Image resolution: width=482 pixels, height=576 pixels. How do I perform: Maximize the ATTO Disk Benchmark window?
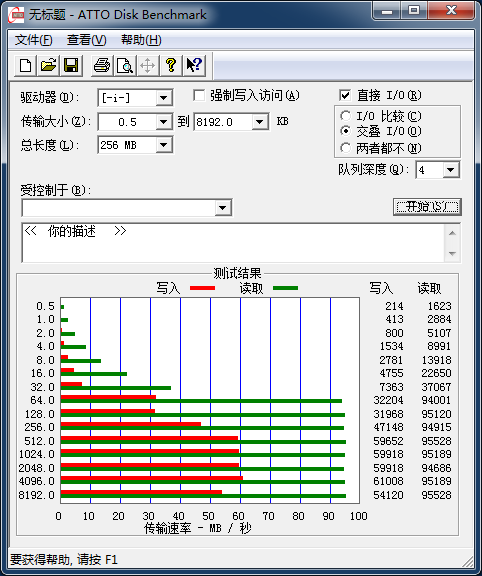pos(414,10)
